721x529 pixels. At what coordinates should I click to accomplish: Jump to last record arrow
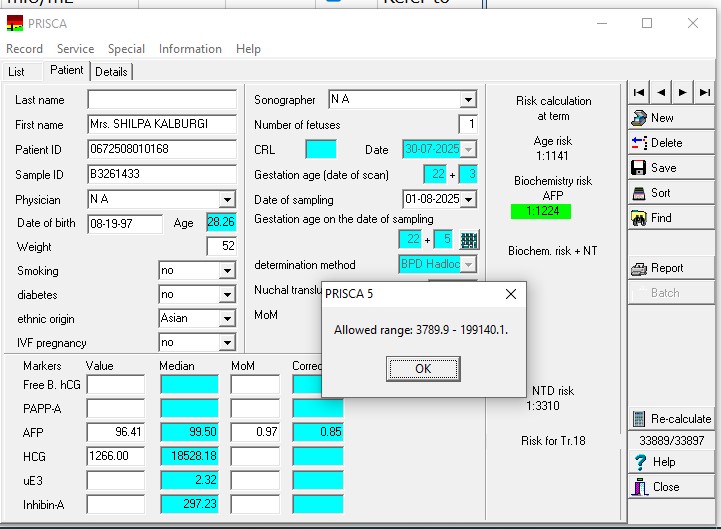pyautogui.click(x=705, y=92)
